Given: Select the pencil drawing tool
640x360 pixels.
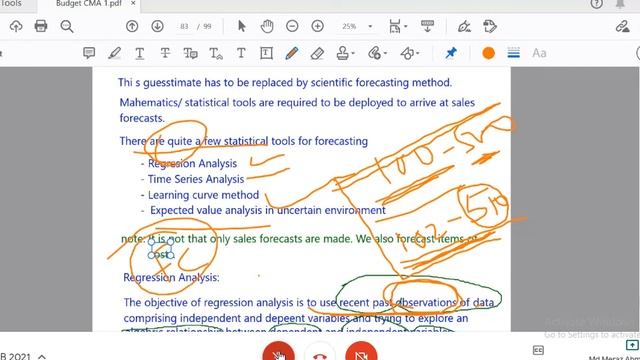Looking at the screenshot, I should click(292, 53).
